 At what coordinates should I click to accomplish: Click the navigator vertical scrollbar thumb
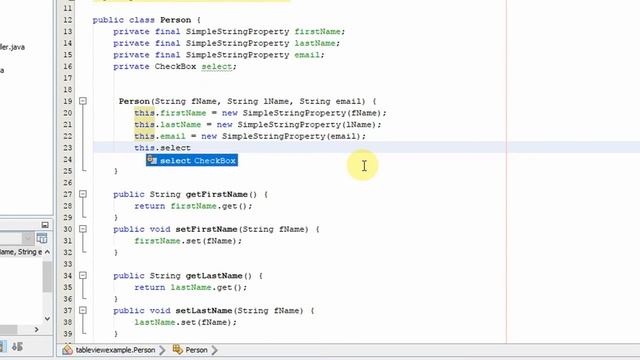(47, 277)
